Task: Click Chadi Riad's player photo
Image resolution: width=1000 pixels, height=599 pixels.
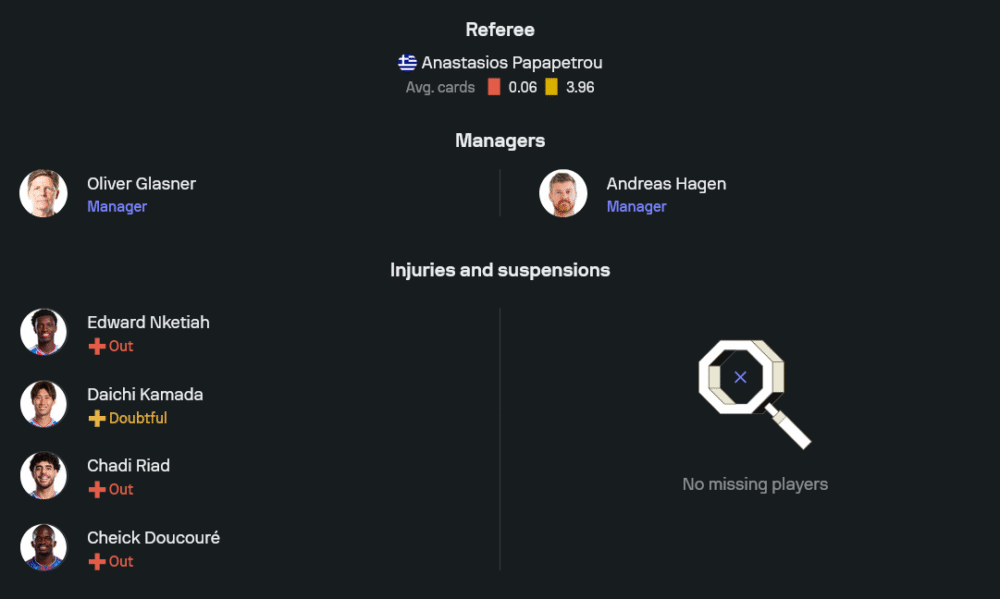Action: tap(43, 476)
